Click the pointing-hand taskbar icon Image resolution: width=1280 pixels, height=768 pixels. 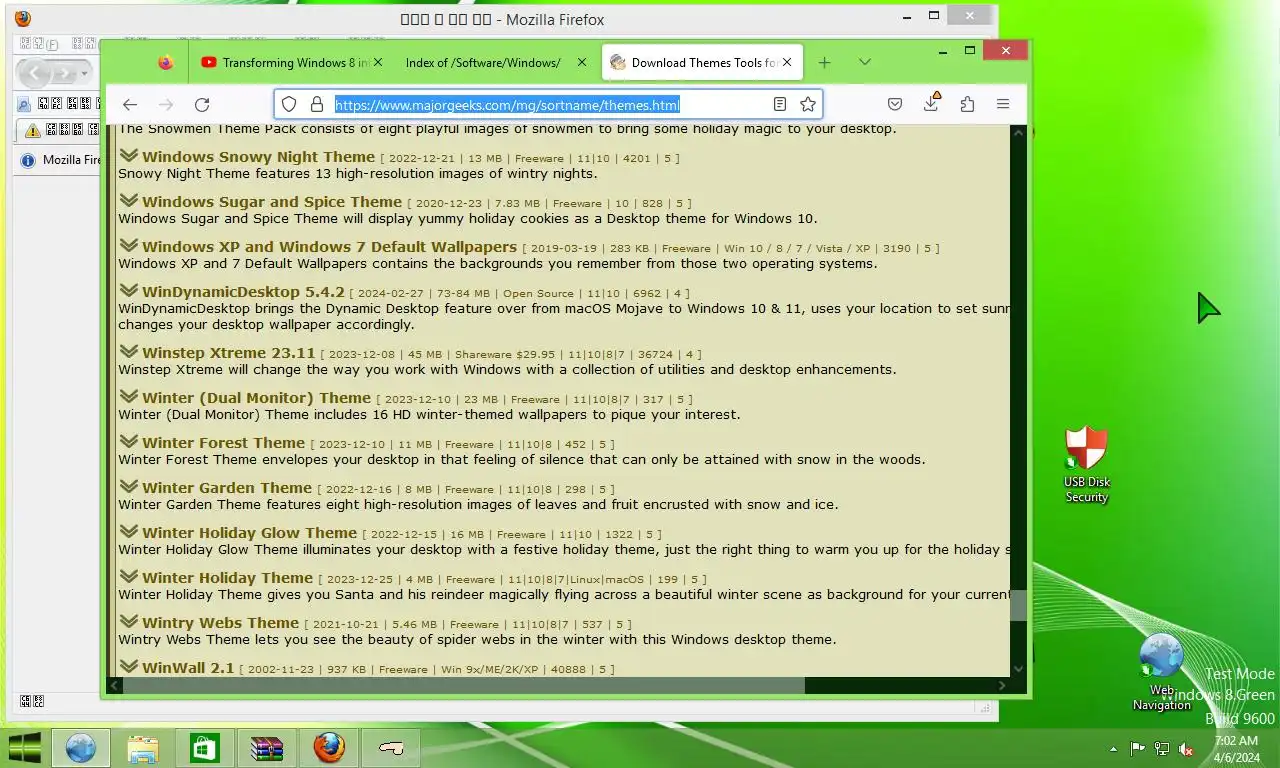(391, 748)
